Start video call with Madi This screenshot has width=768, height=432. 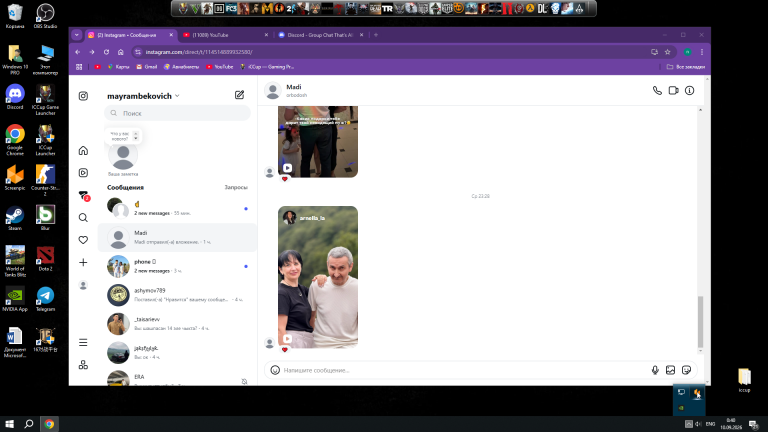tap(673, 91)
